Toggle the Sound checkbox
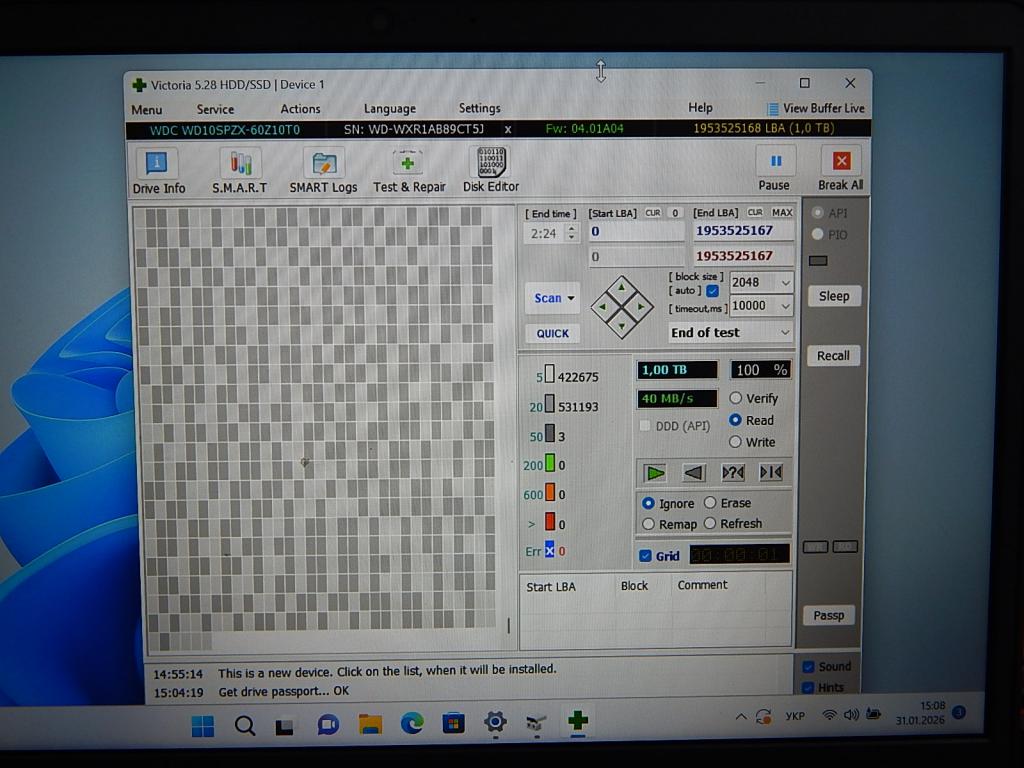Viewport: 1024px width, 768px height. (x=808, y=667)
